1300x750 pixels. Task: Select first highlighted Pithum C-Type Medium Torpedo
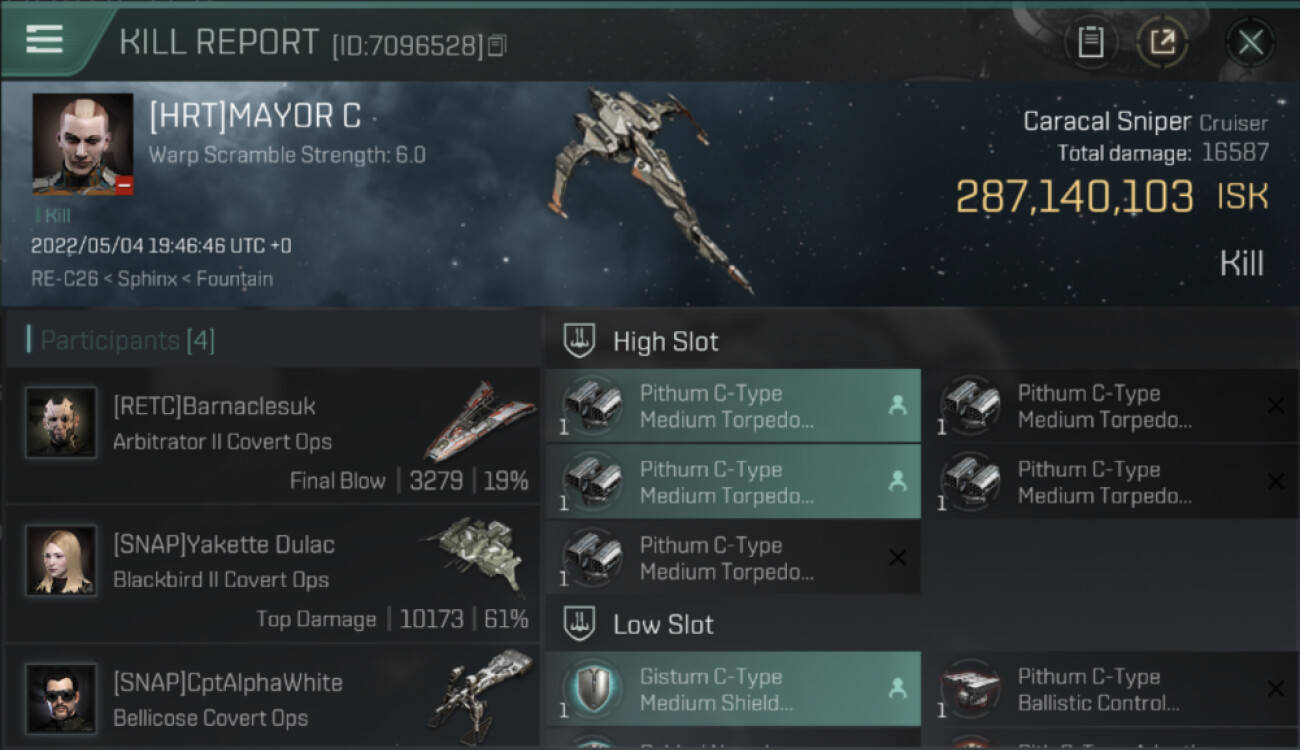coord(733,406)
